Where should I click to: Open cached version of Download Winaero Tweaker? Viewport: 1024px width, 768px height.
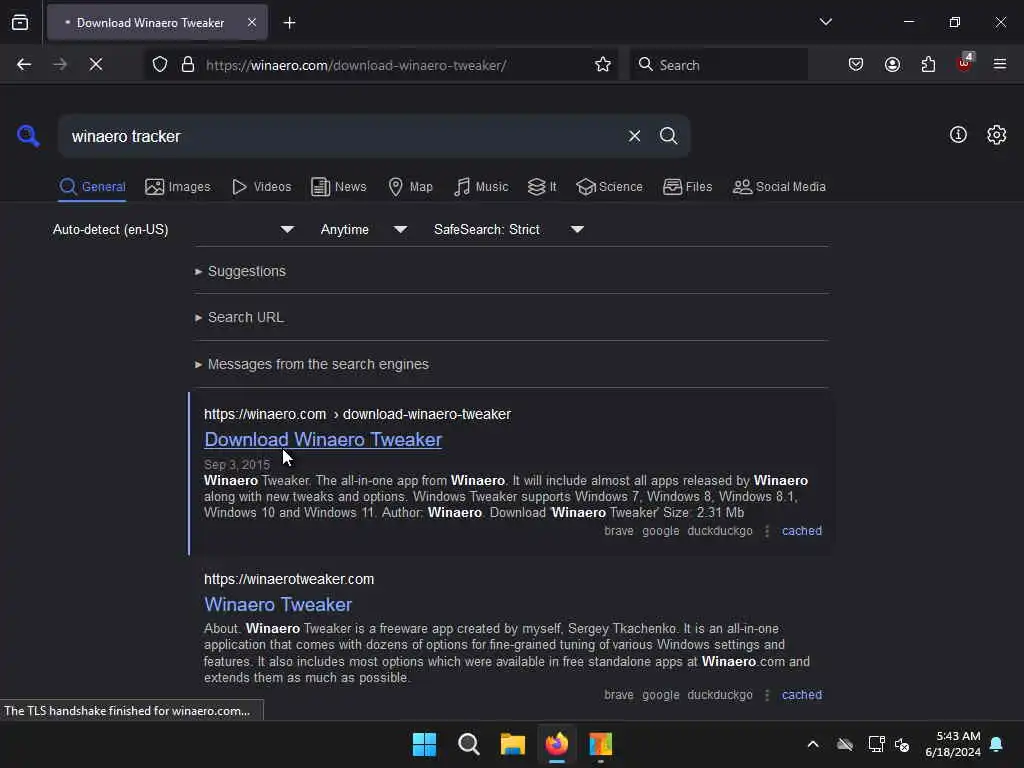(802, 531)
